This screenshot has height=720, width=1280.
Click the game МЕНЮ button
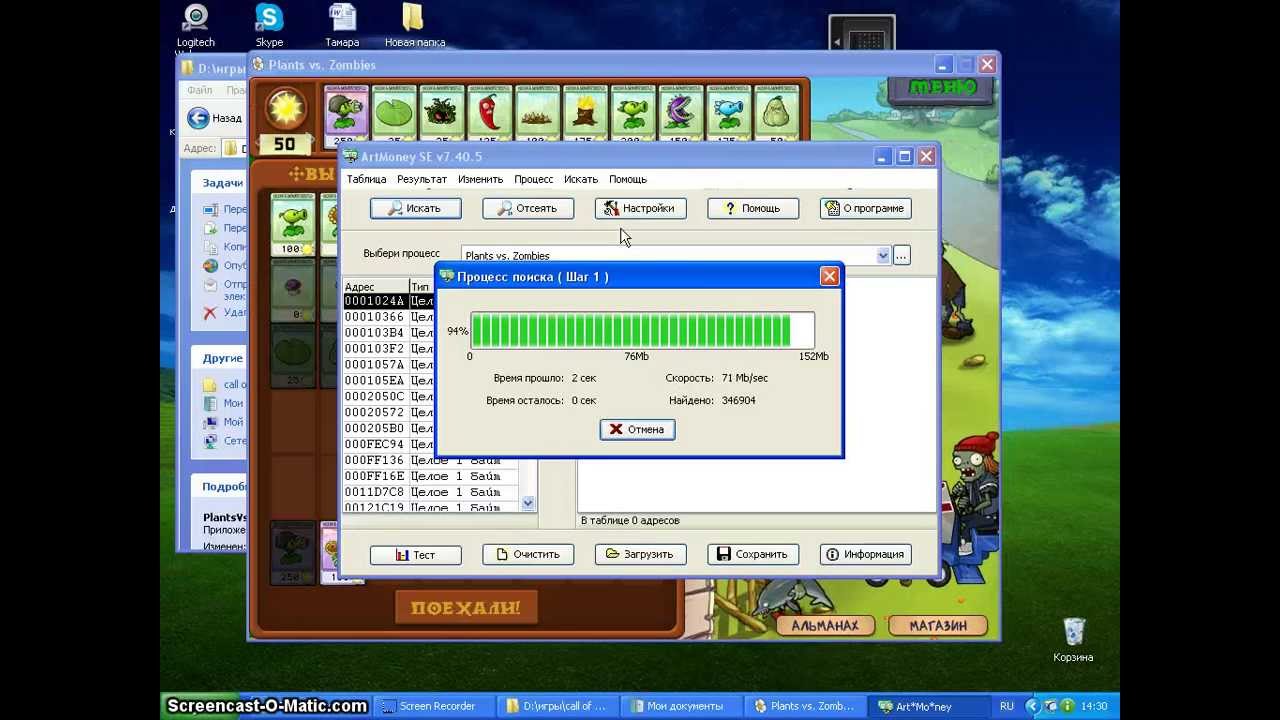pyautogui.click(x=942, y=88)
